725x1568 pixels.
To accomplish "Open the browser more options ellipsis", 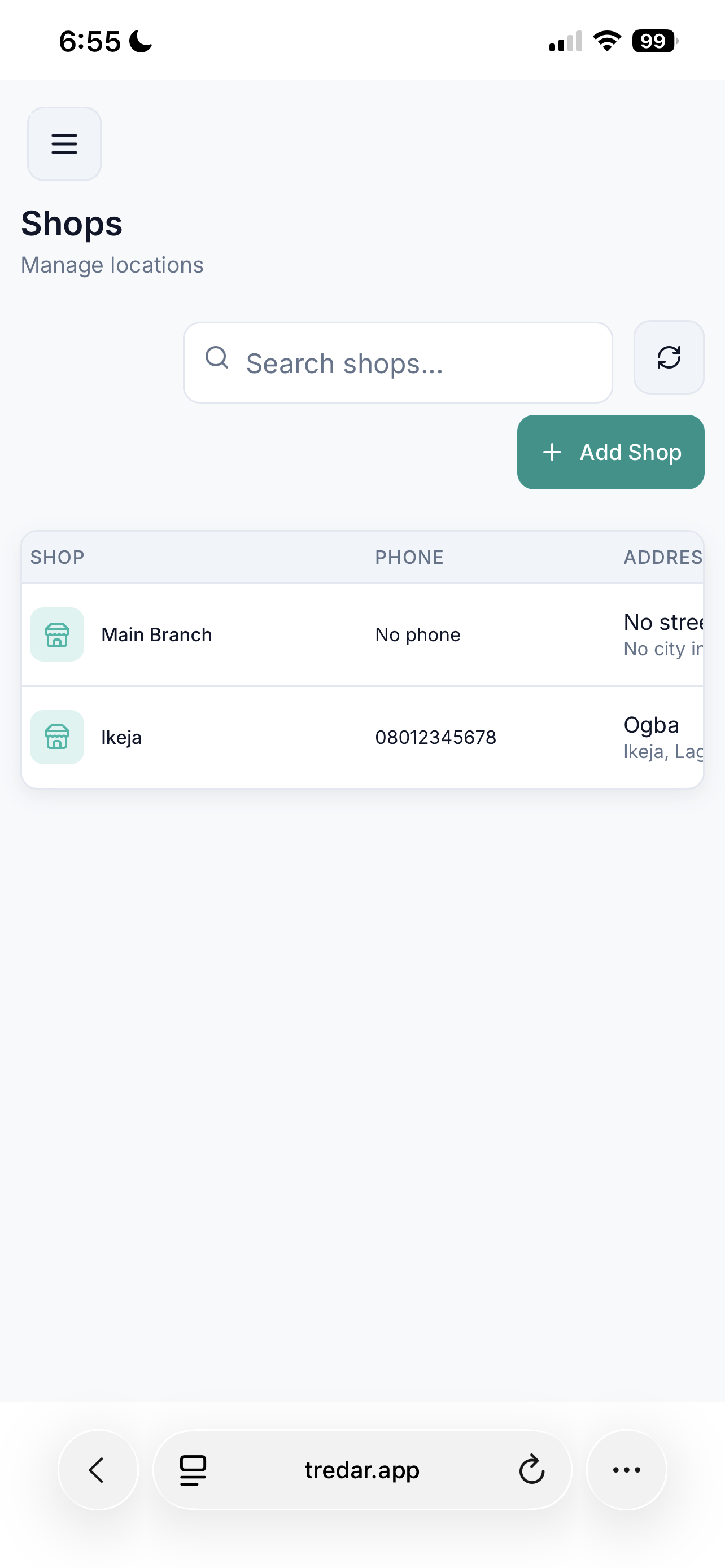I will (x=626, y=1469).
